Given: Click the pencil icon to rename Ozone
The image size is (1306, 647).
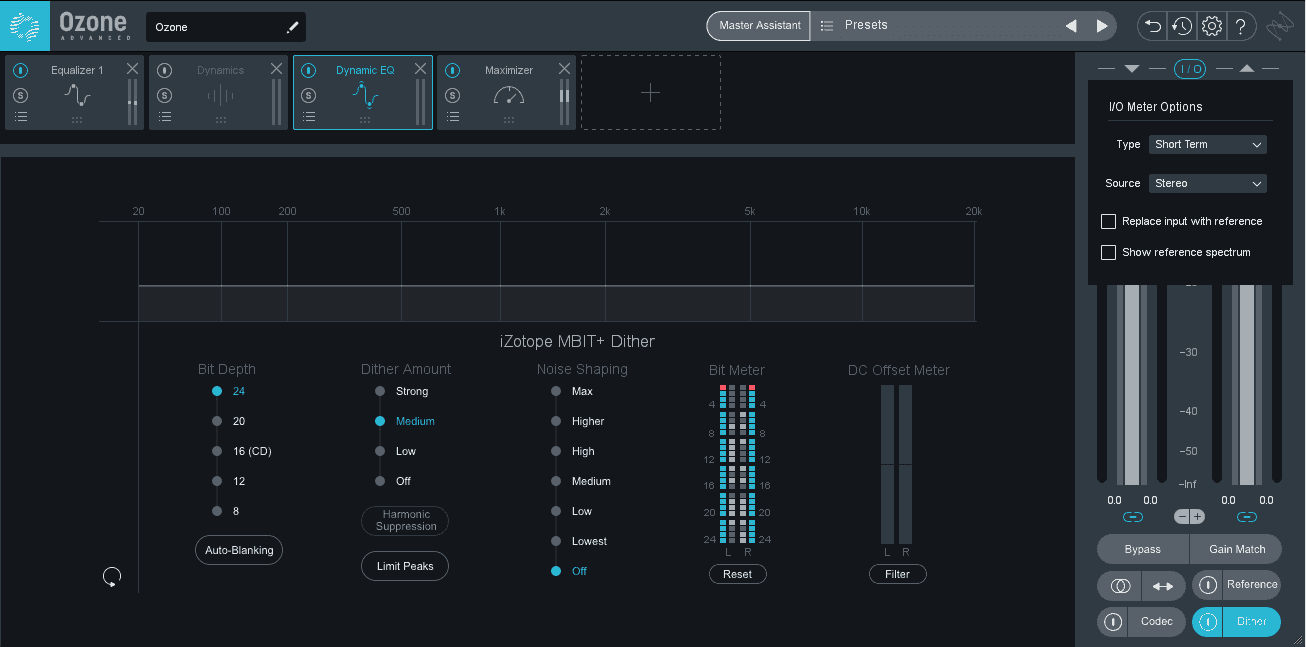Looking at the screenshot, I should coord(293,27).
